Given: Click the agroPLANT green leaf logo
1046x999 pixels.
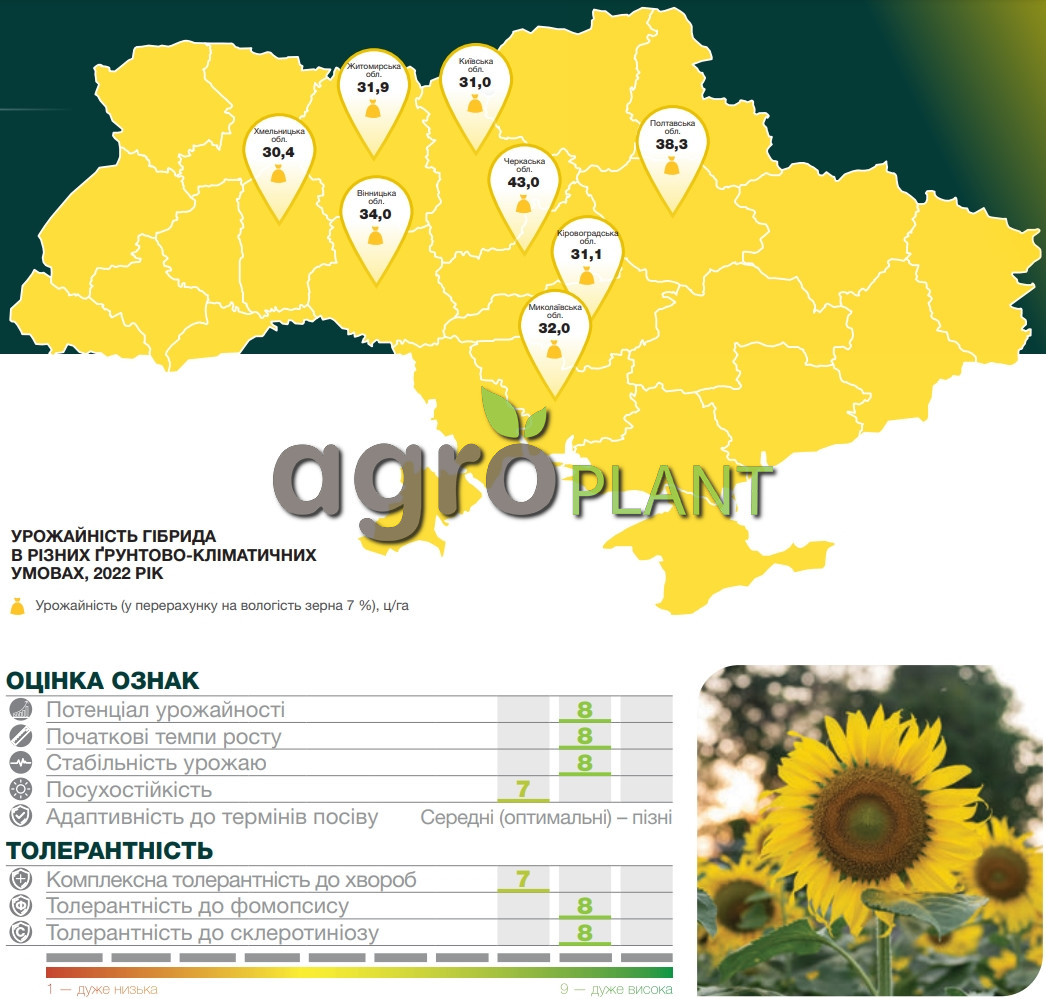Looking at the screenshot, I should tap(513, 412).
